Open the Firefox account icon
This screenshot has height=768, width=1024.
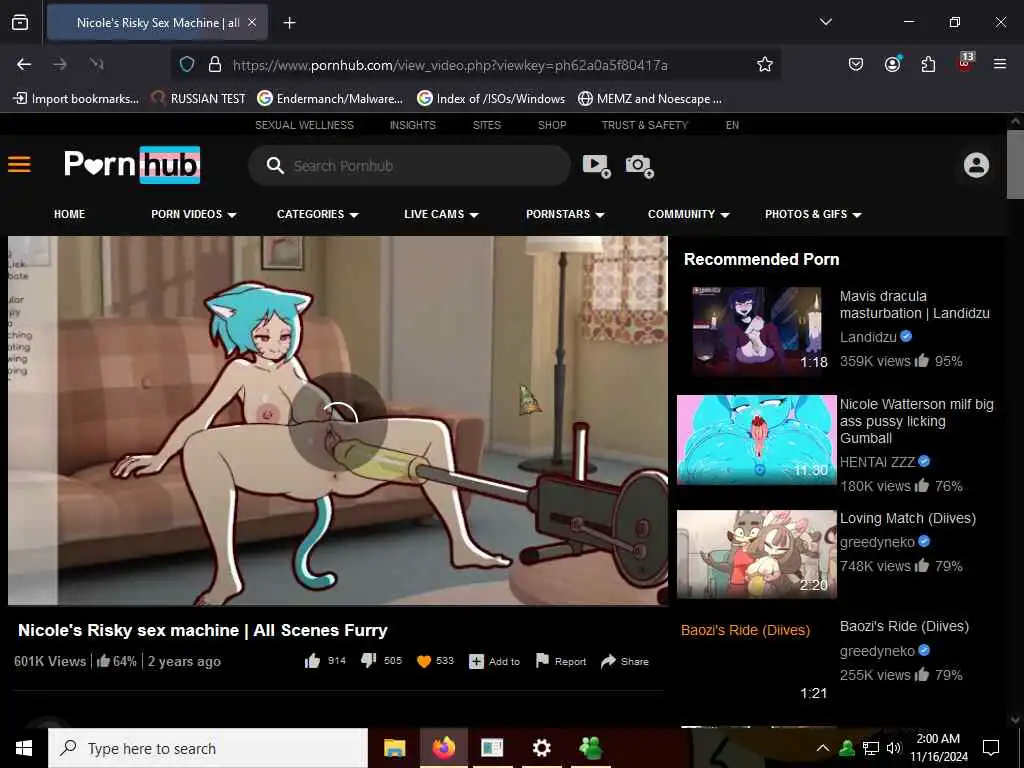893,64
